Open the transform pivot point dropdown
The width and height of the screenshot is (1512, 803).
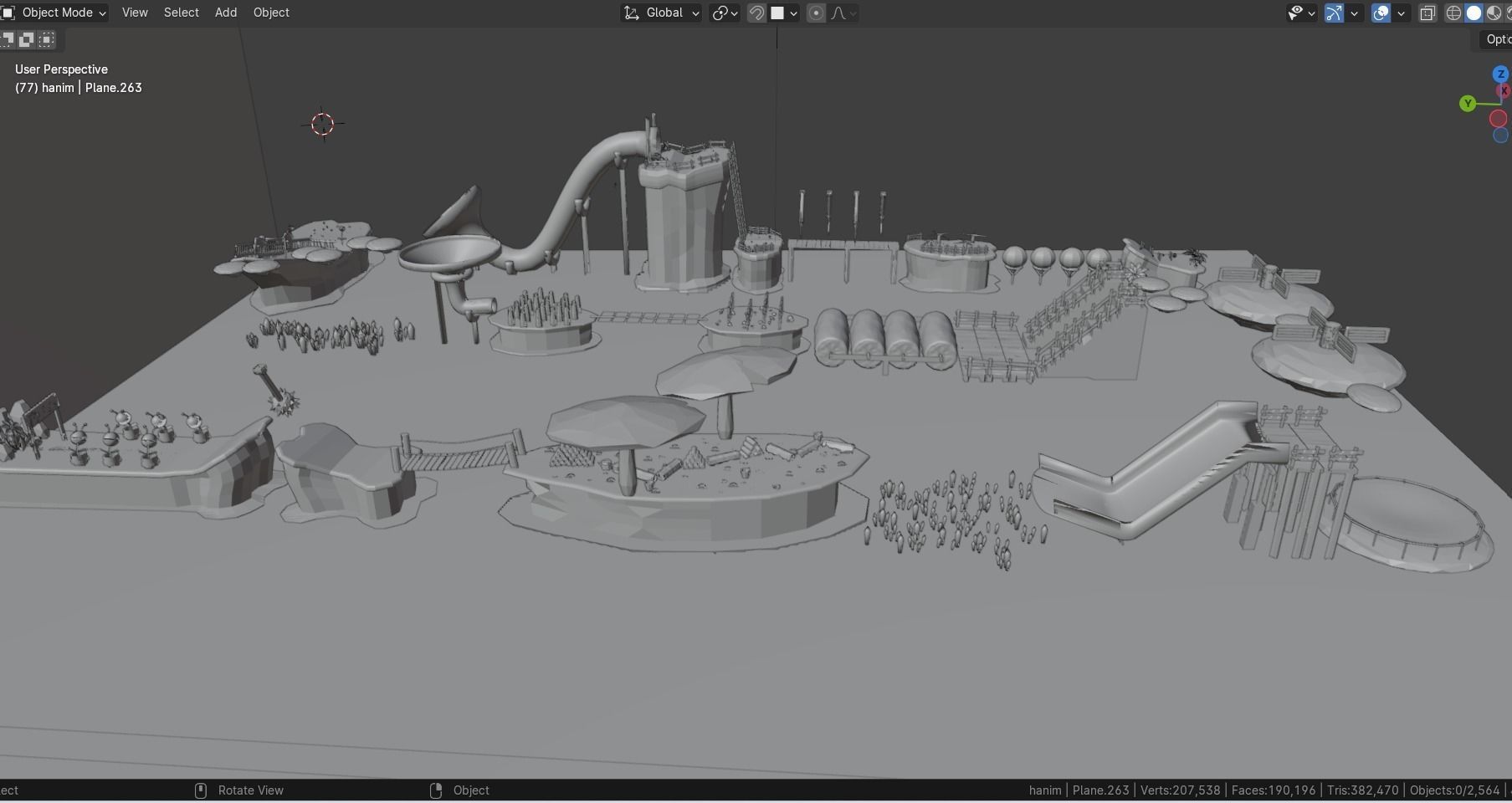click(724, 13)
